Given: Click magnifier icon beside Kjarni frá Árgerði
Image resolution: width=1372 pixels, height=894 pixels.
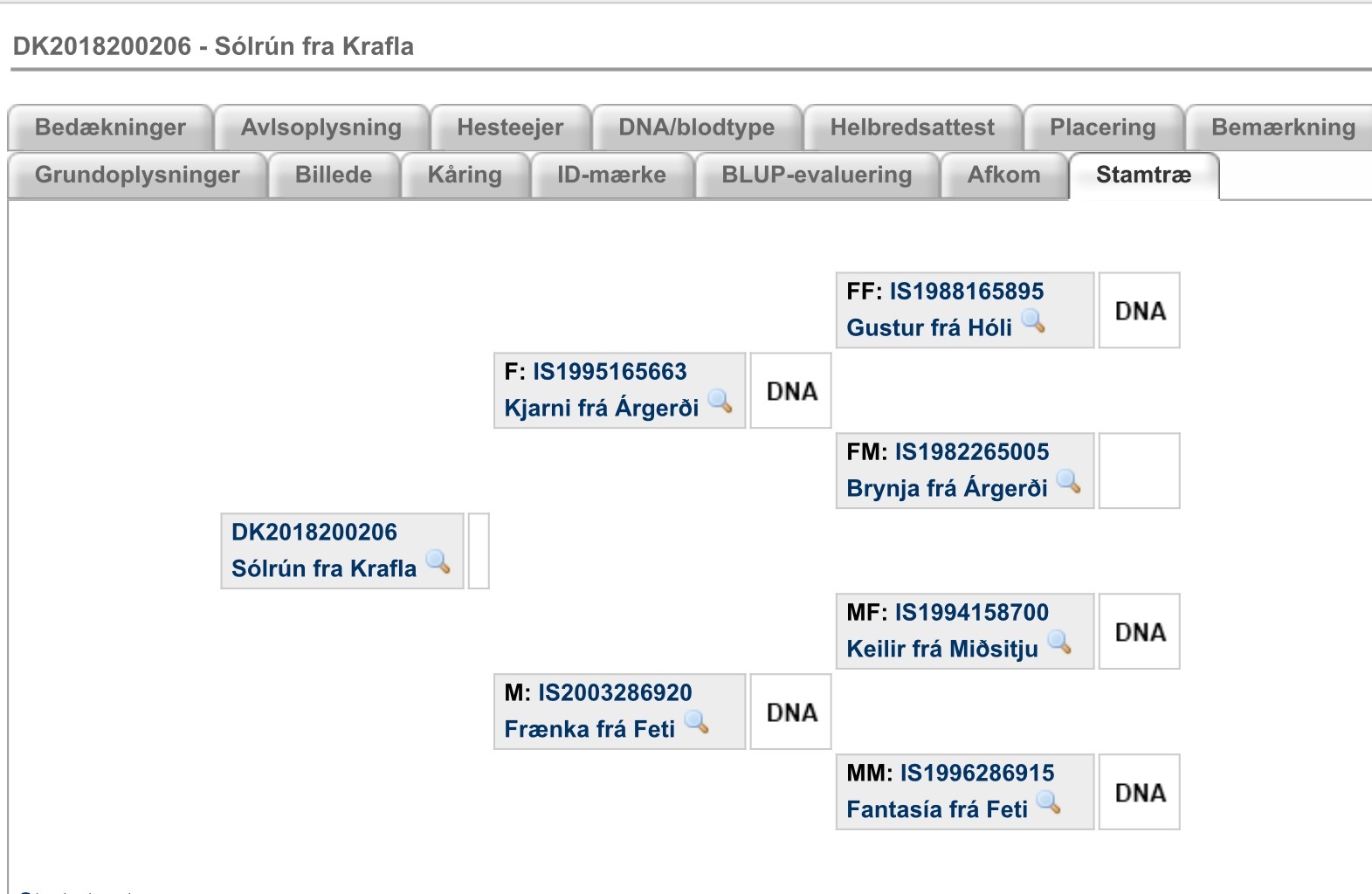Looking at the screenshot, I should click(720, 402).
